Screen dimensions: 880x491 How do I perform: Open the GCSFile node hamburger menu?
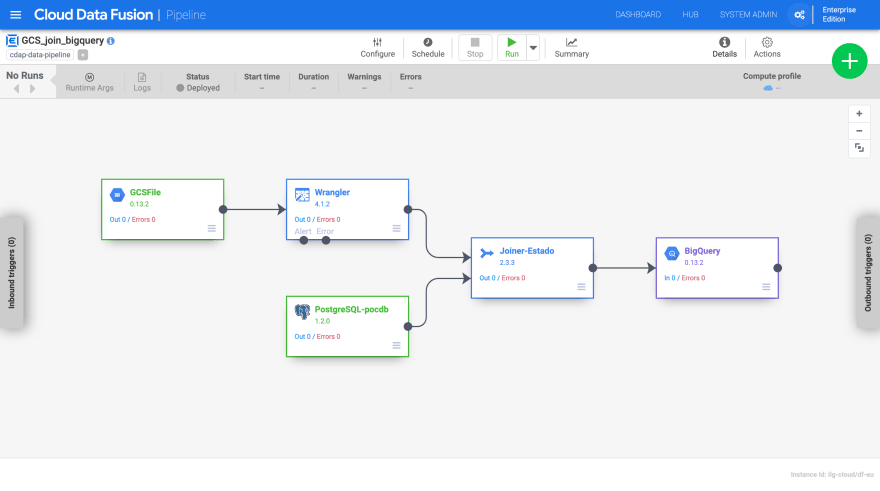[212, 228]
